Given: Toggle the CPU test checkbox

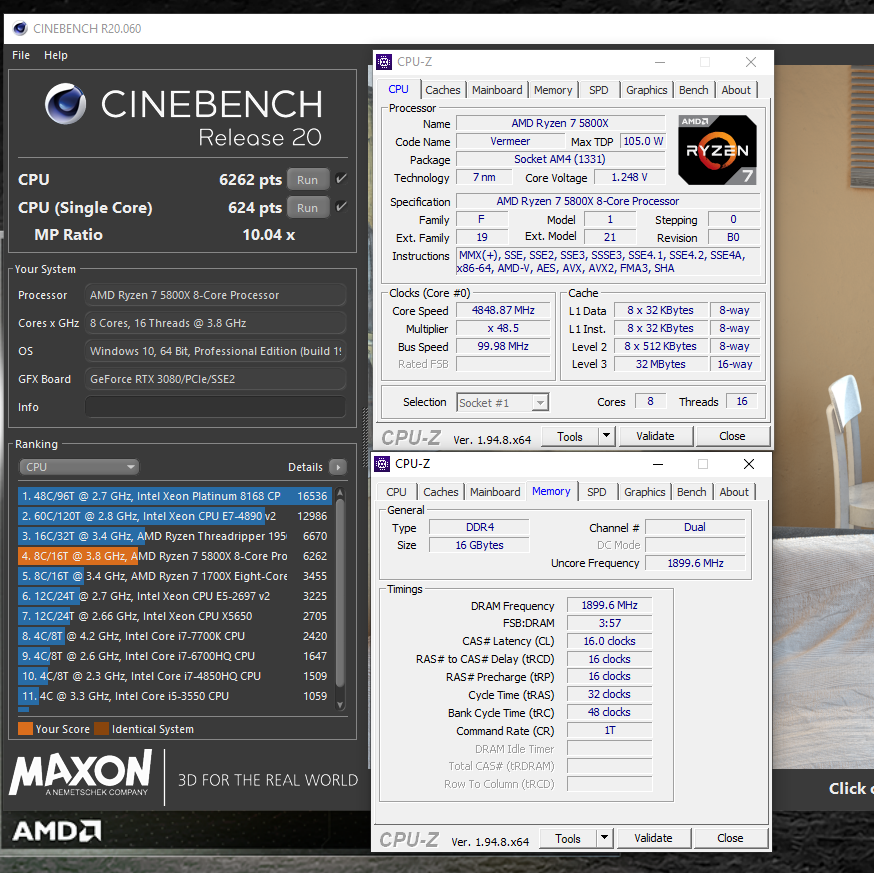Looking at the screenshot, I should point(341,179).
